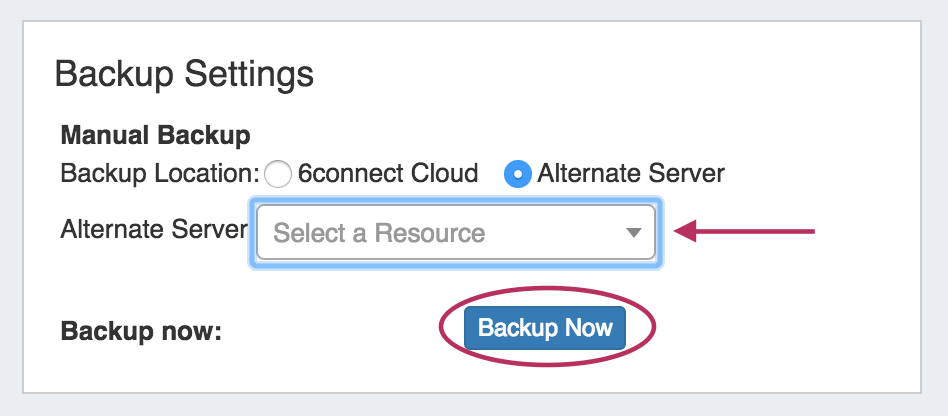This screenshot has width=948, height=416.
Task: Select the Alternate Server radio button
Action: [518, 174]
